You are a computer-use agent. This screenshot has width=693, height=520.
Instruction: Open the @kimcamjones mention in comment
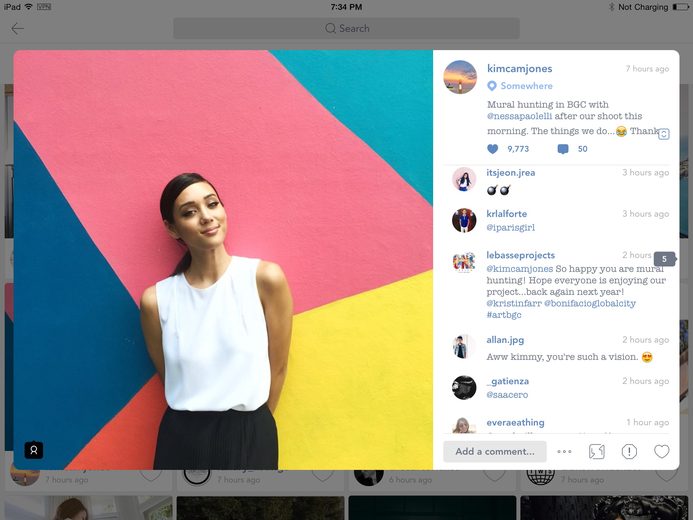(x=519, y=269)
